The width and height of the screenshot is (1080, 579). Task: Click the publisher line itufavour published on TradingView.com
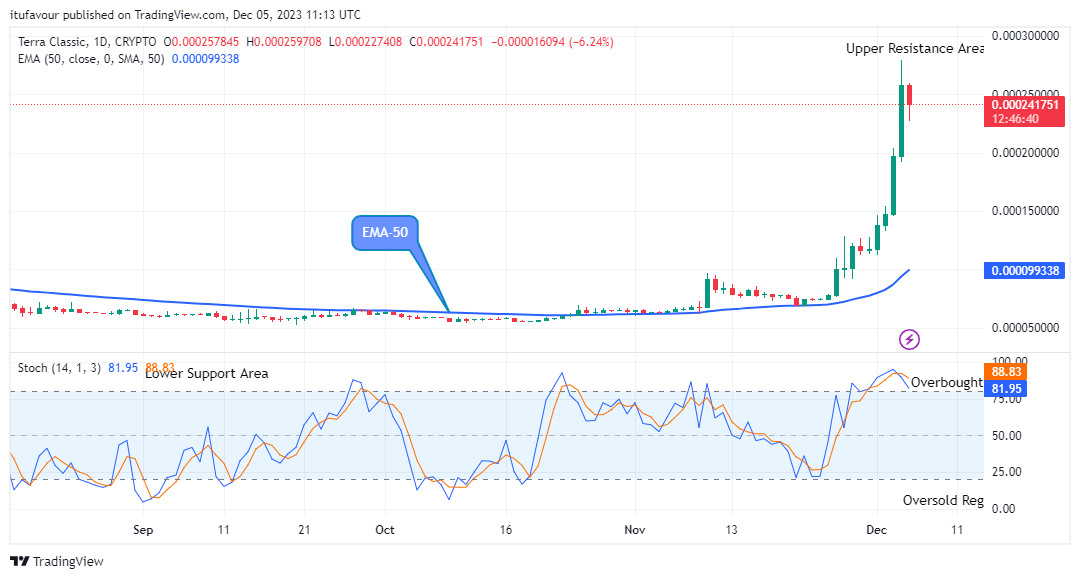coord(185,14)
